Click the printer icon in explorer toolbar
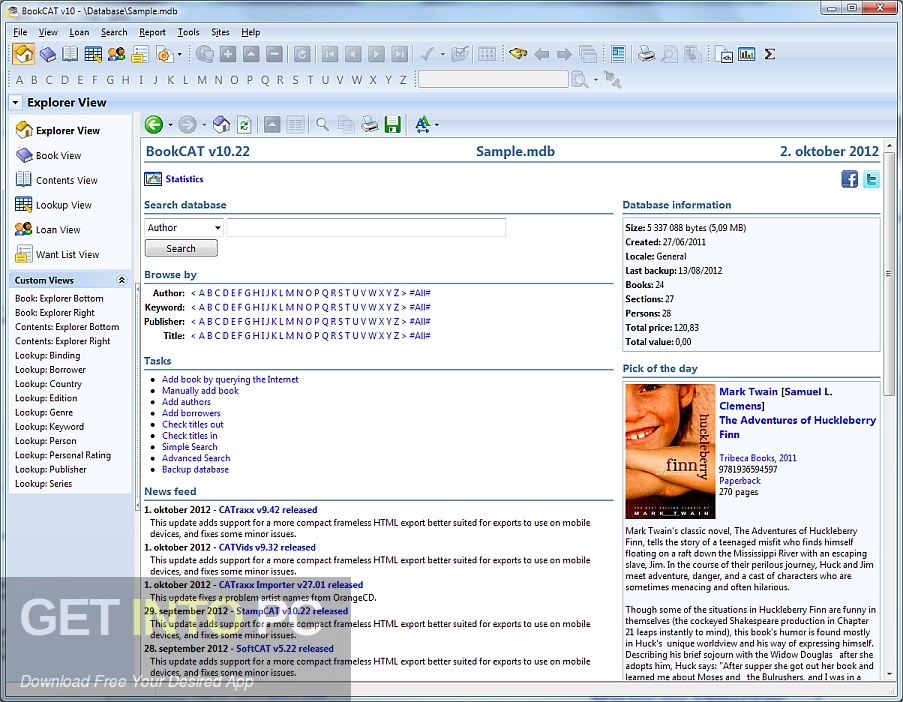 (x=369, y=124)
